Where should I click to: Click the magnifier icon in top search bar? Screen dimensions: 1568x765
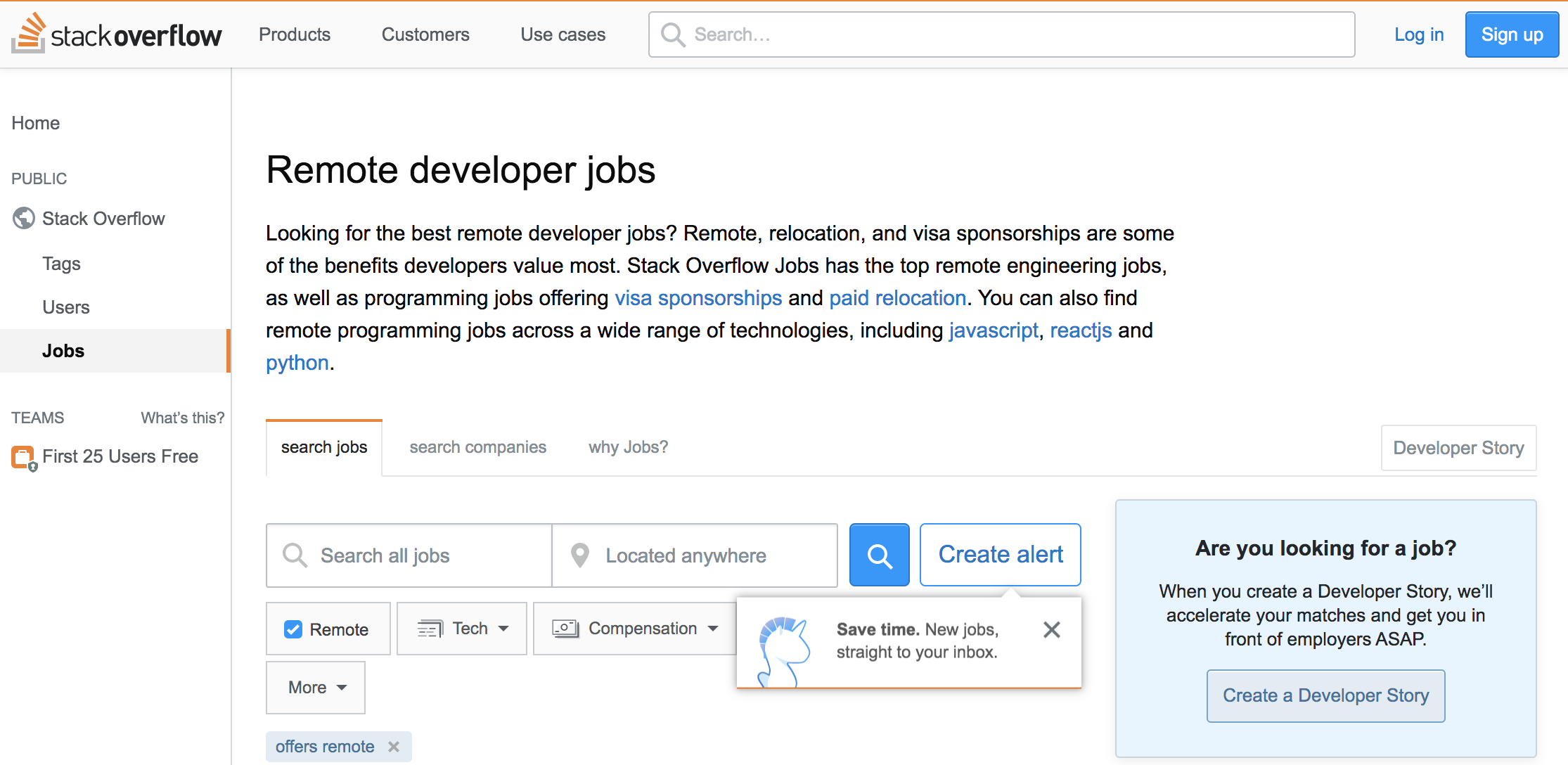click(673, 34)
